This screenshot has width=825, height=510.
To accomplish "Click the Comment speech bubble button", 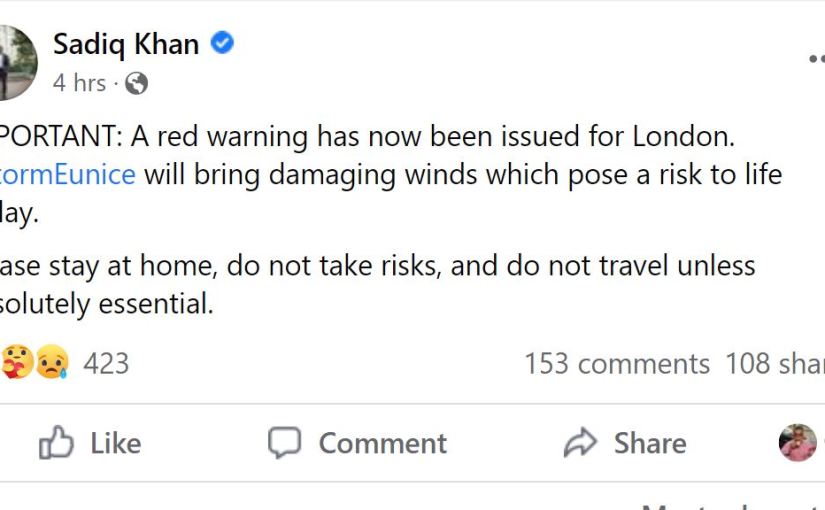I will (x=357, y=443).
